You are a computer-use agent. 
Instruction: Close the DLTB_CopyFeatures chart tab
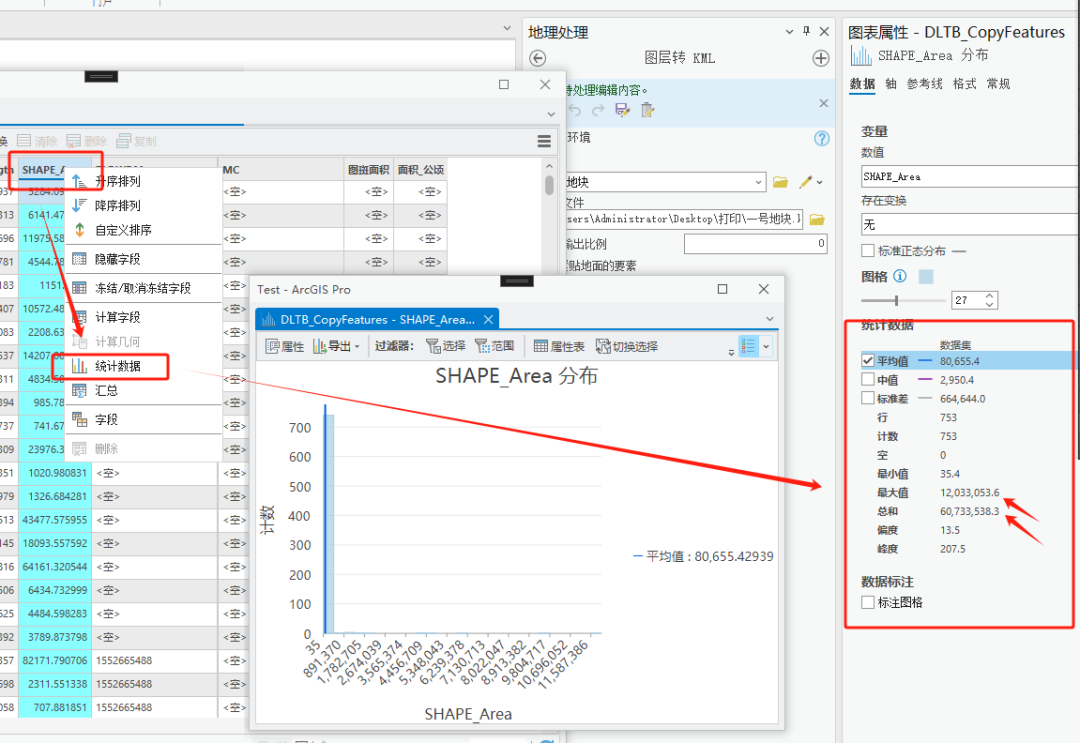coord(488,320)
